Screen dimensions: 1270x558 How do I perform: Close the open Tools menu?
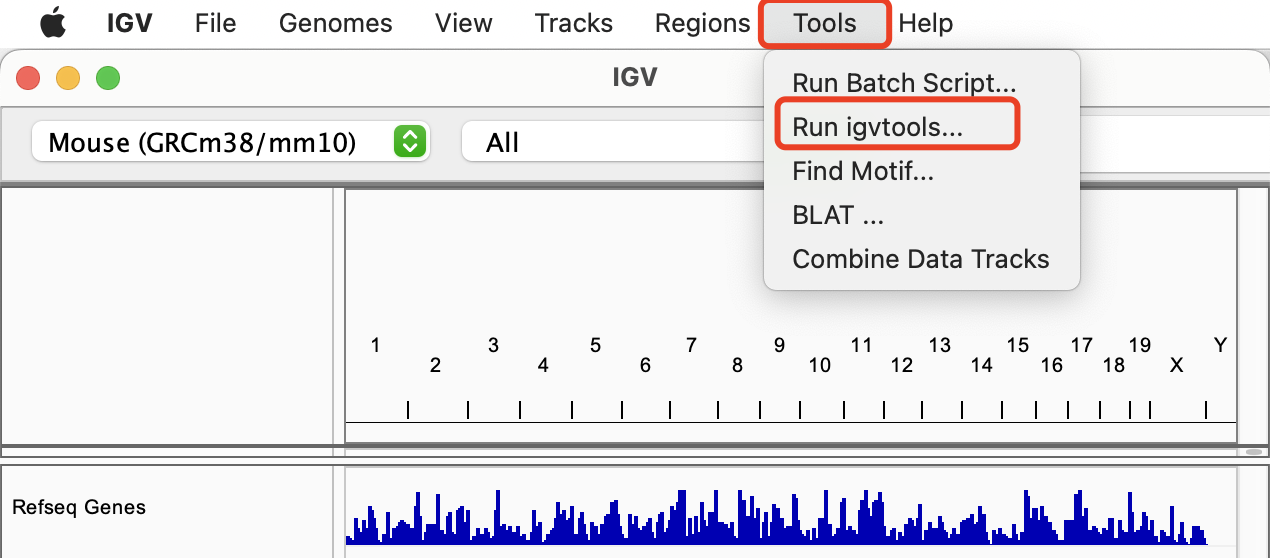825,23
